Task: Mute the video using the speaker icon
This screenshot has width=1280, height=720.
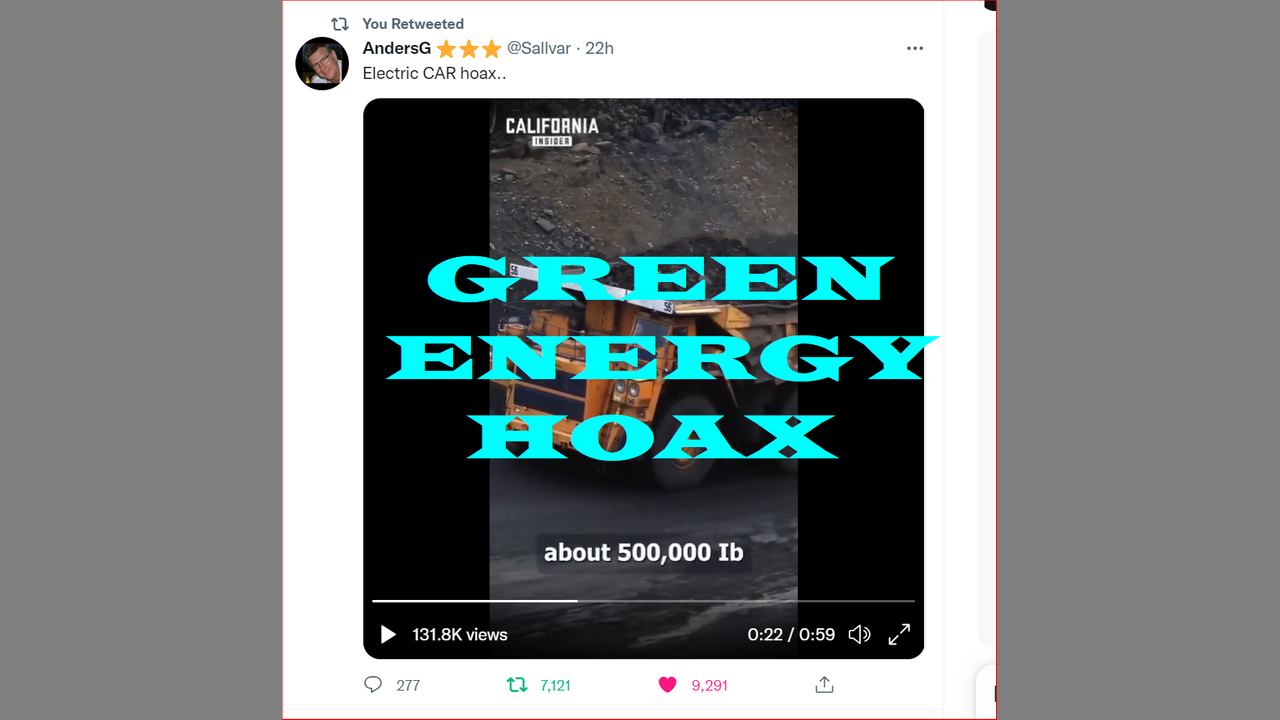Action: click(859, 634)
